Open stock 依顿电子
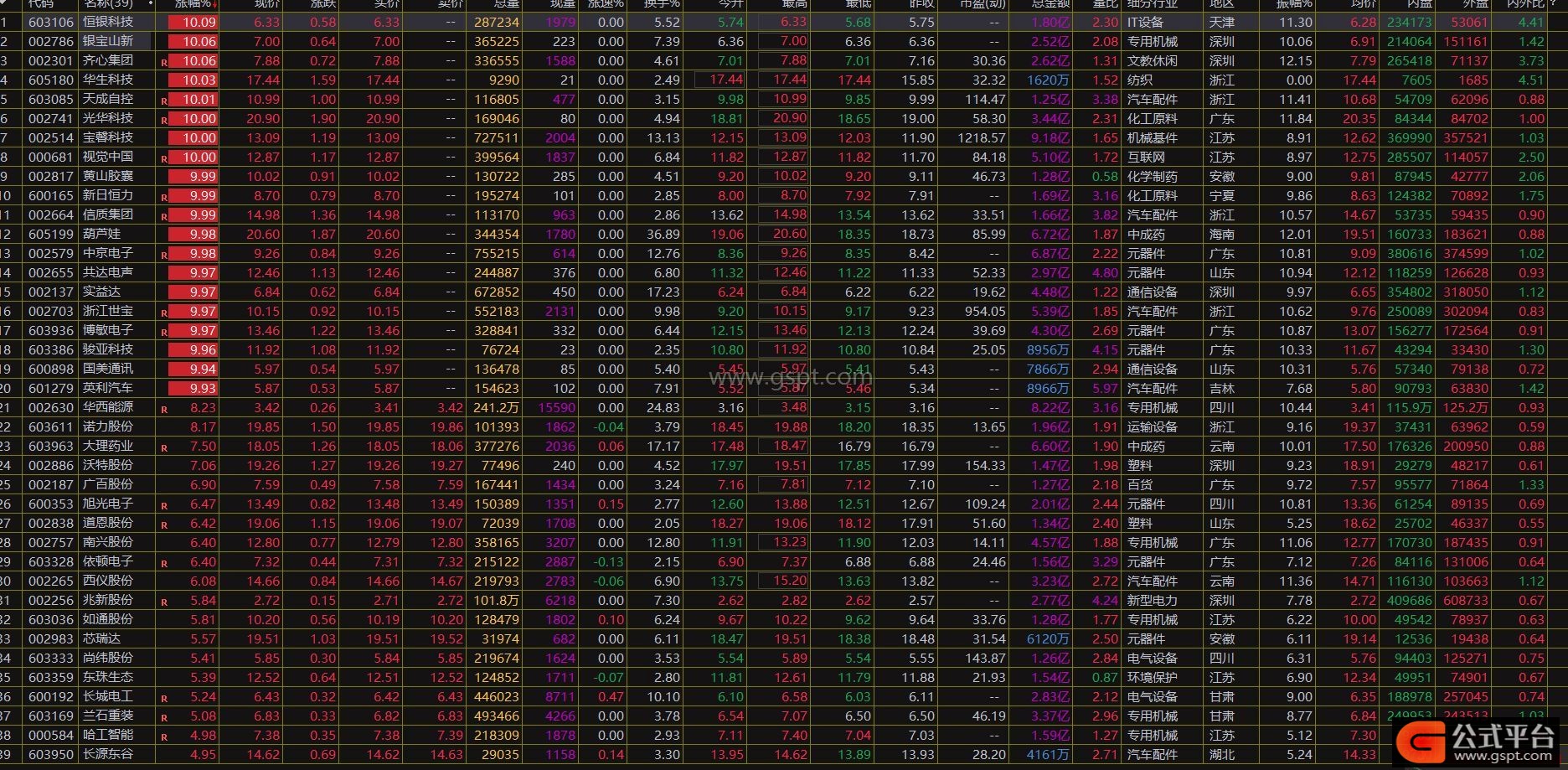Image resolution: width=1568 pixels, height=770 pixels. pyautogui.click(x=108, y=561)
